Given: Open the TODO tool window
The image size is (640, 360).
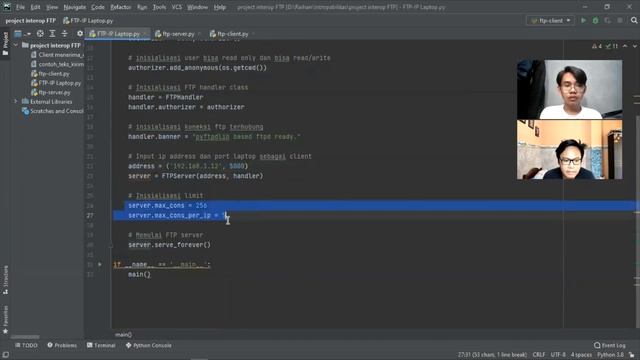Looking at the screenshot, I should click(26, 345).
